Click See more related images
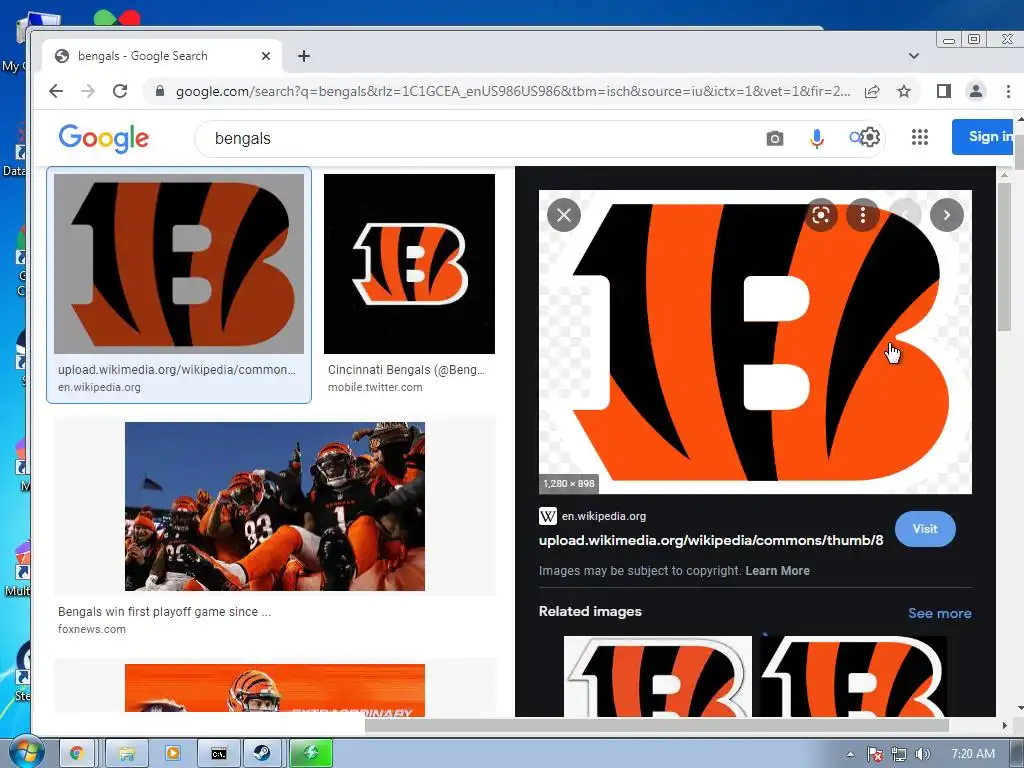1024x768 pixels. point(939,613)
